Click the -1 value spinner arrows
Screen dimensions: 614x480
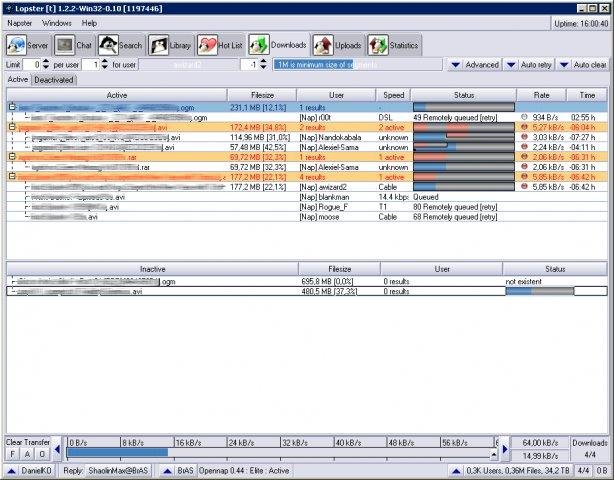tap(264, 64)
